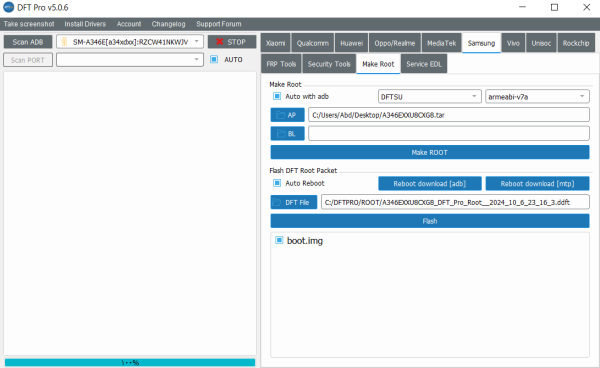This screenshot has height=368, width=600.
Task: Switch to the Qualcomm tab
Action: 313,43
